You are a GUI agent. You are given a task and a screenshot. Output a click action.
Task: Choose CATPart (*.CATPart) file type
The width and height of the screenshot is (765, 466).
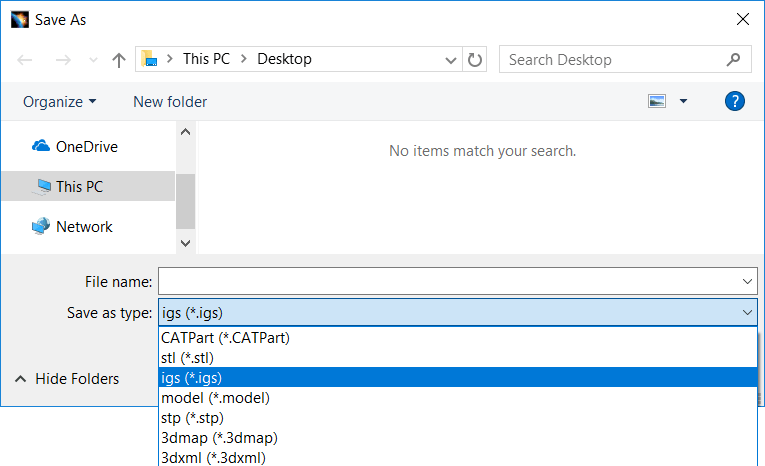tap(225, 338)
